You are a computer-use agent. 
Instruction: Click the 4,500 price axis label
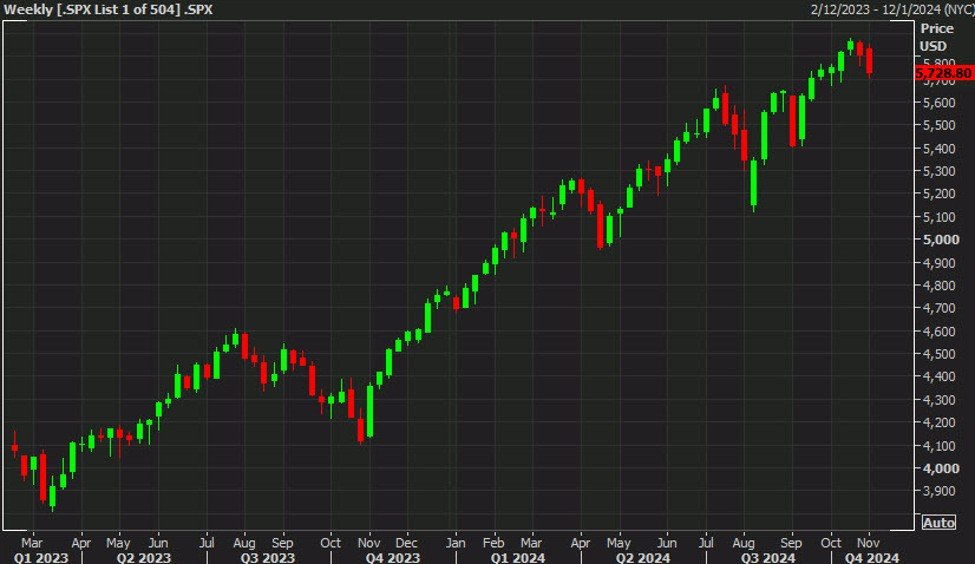[x=938, y=354]
